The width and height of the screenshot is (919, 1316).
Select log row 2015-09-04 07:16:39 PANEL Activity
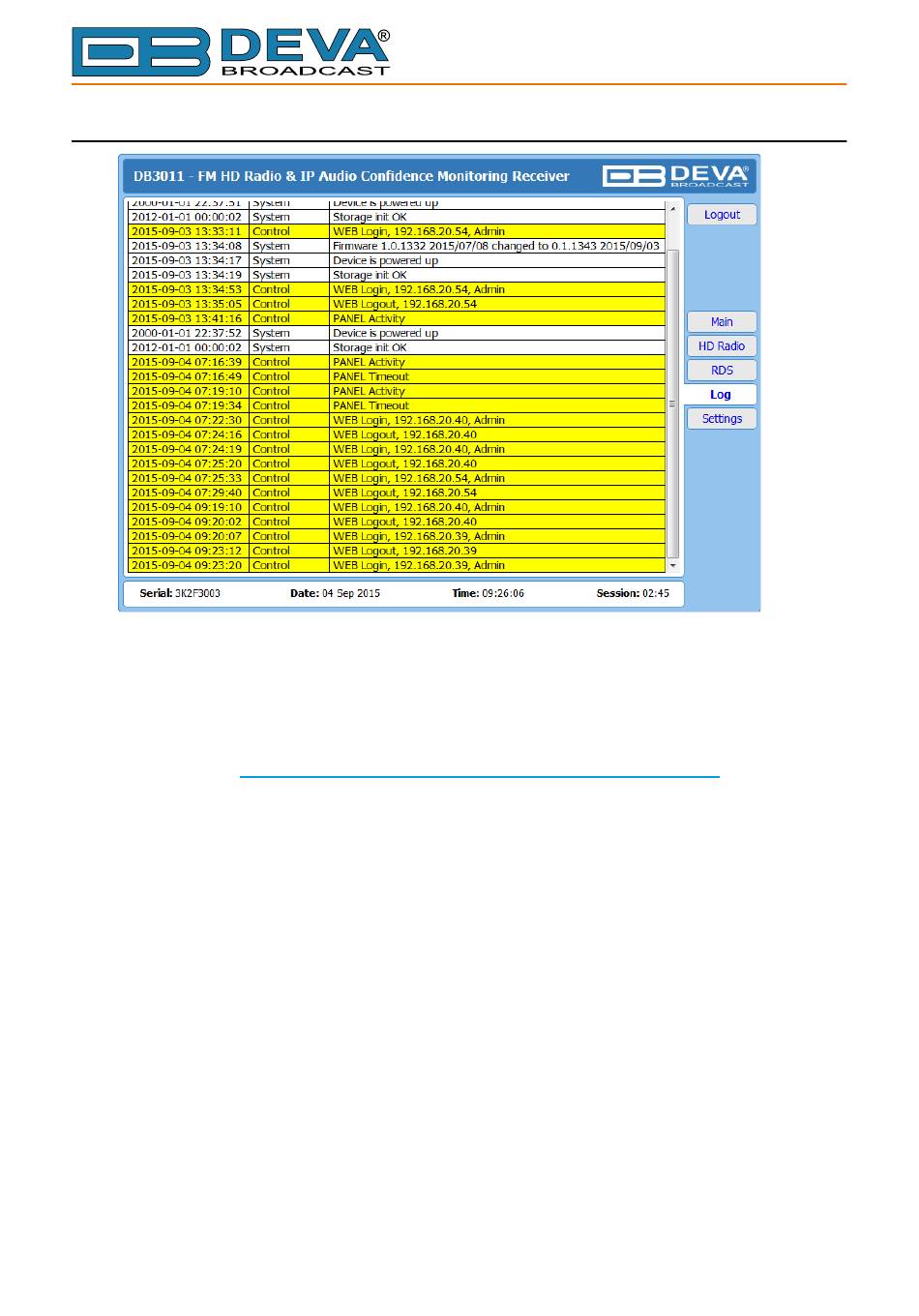coord(397,362)
